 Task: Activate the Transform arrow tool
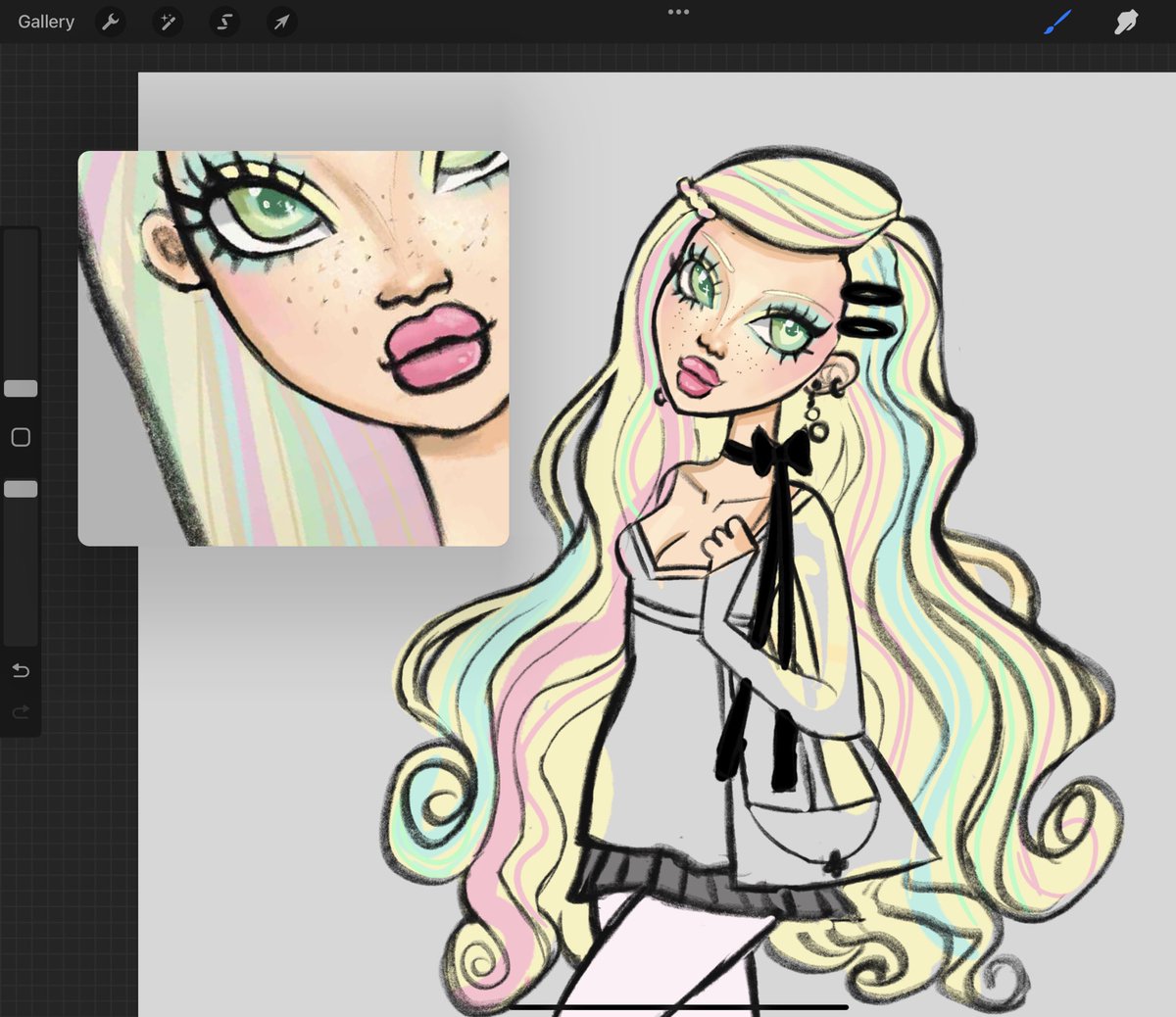pyautogui.click(x=281, y=22)
